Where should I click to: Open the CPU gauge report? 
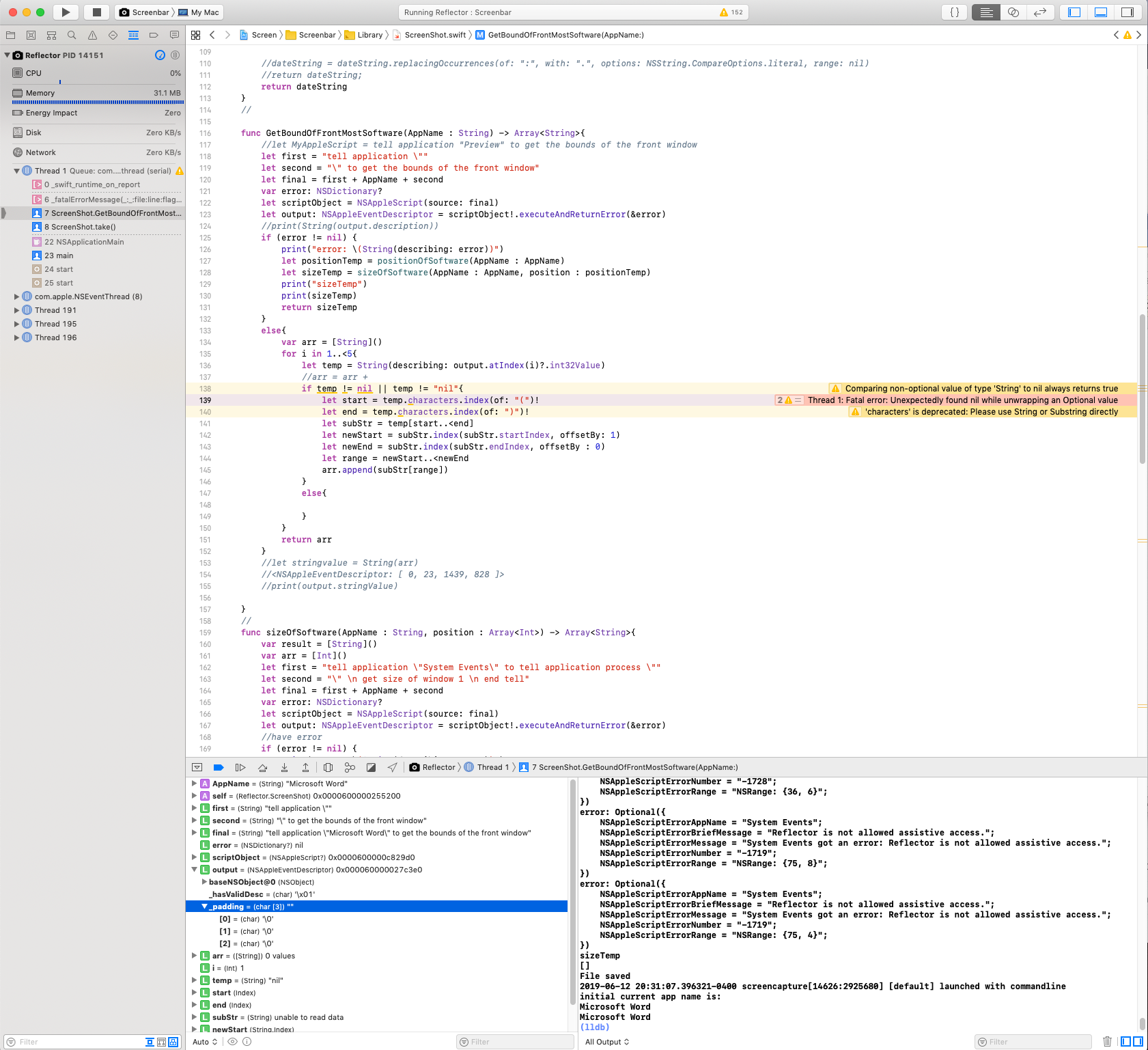tap(96, 73)
